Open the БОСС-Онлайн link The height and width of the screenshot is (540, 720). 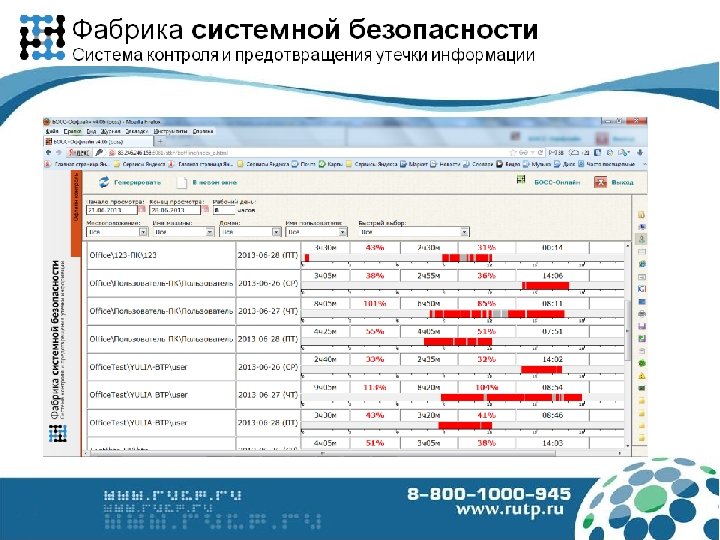557,182
